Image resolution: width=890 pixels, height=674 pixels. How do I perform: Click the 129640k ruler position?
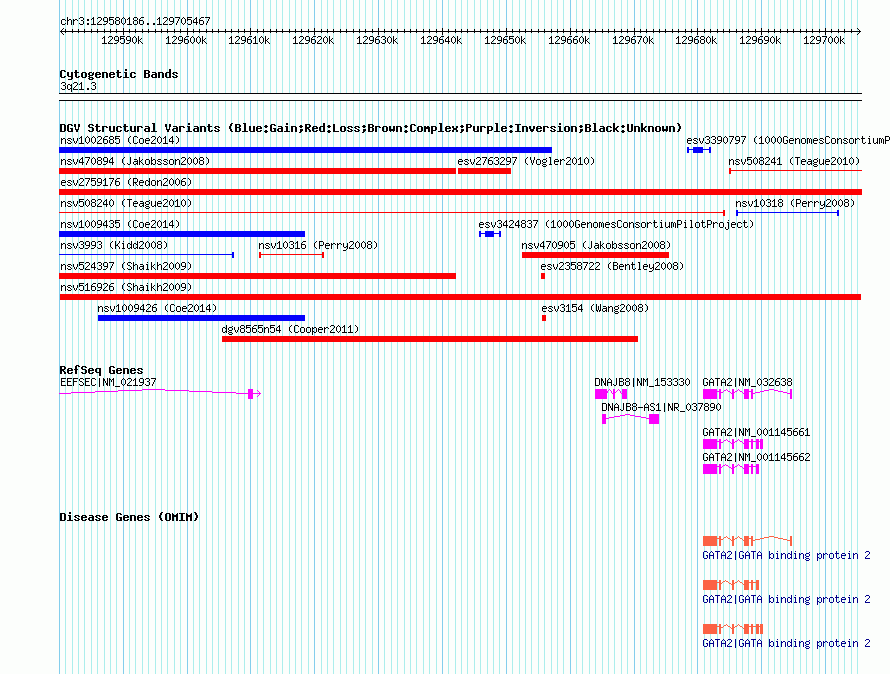441,41
